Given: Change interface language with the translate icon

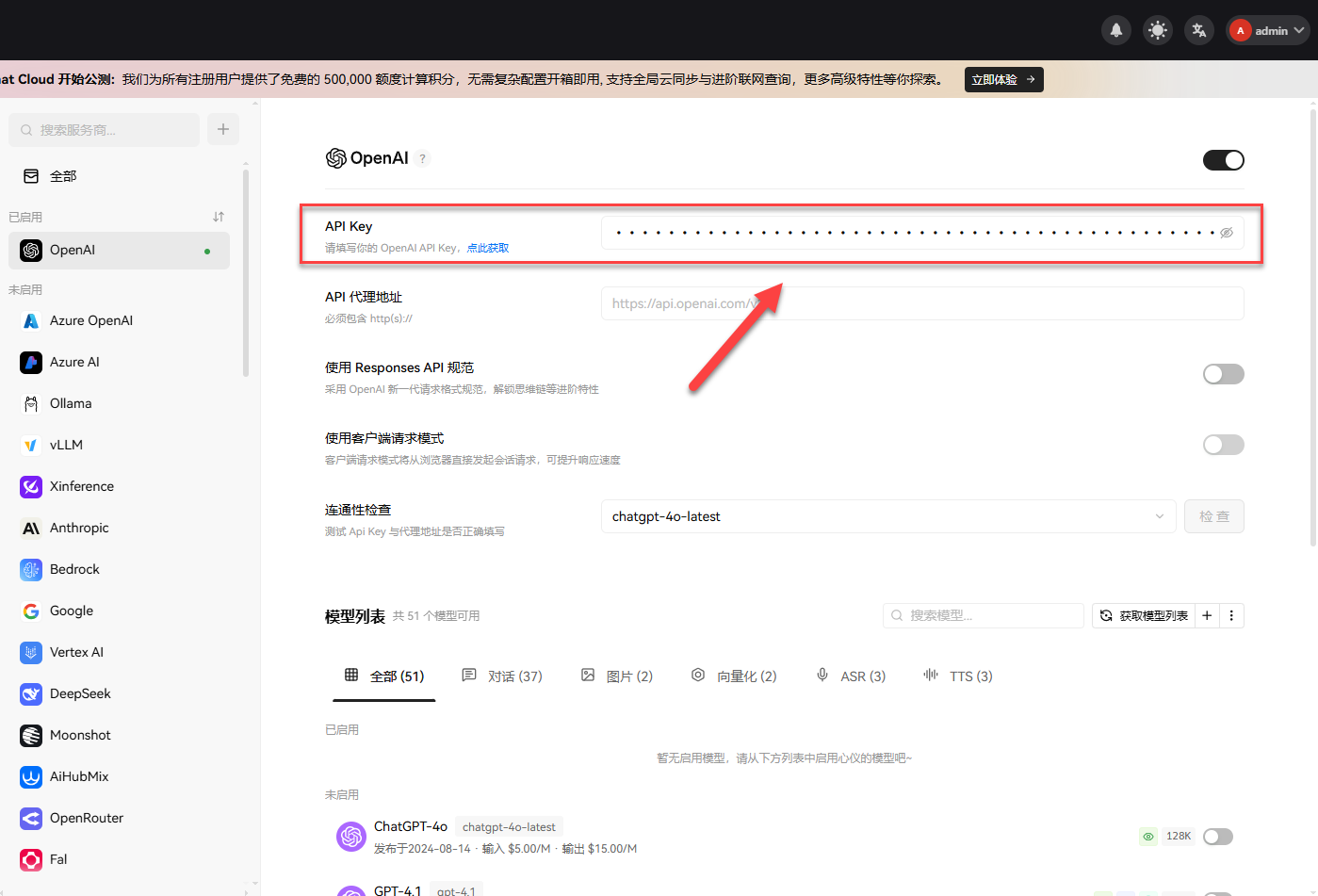Looking at the screenshot, I should click(1198, 29).
